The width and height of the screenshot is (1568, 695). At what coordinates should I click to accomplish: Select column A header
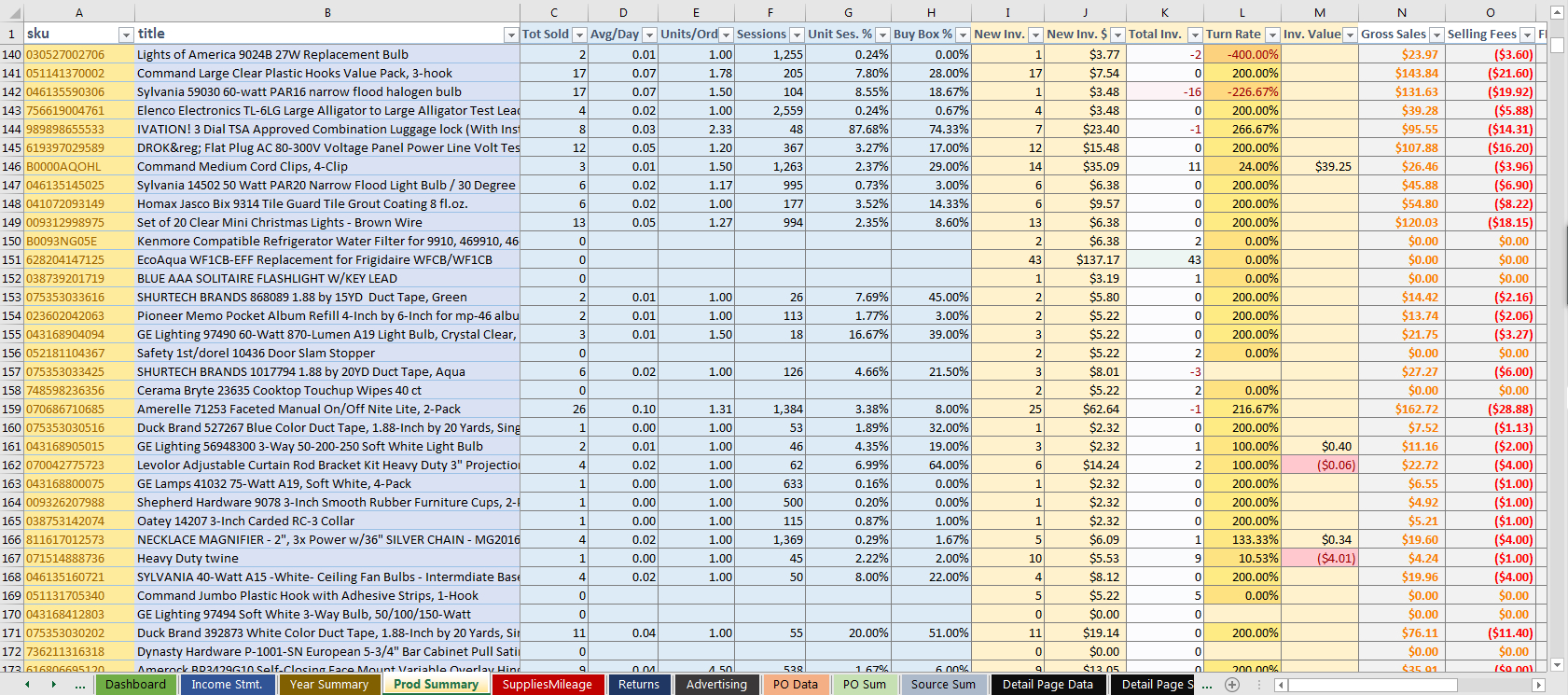point(79,12)
